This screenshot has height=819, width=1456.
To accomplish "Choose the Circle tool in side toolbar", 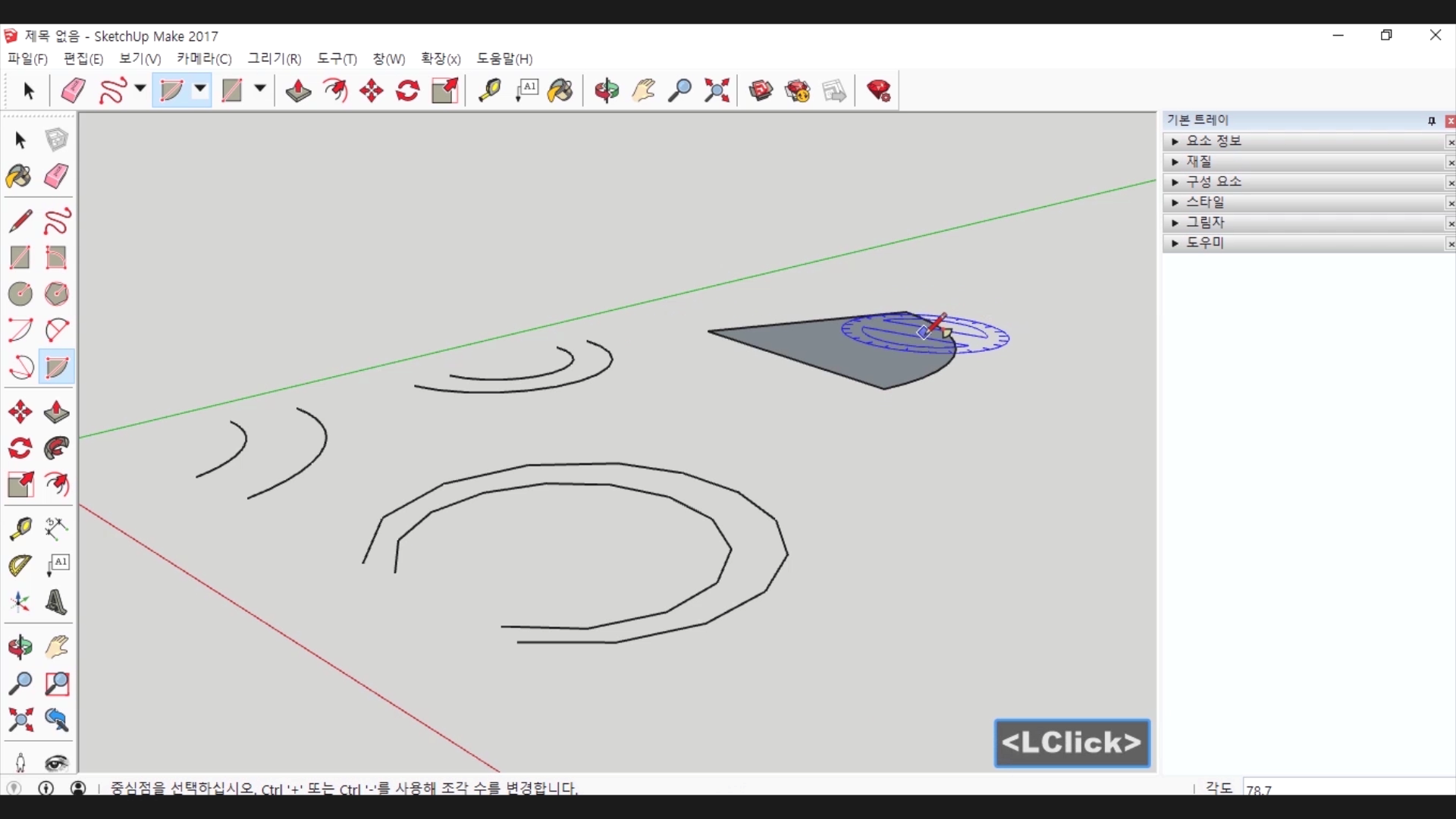I will click(20, 293).
